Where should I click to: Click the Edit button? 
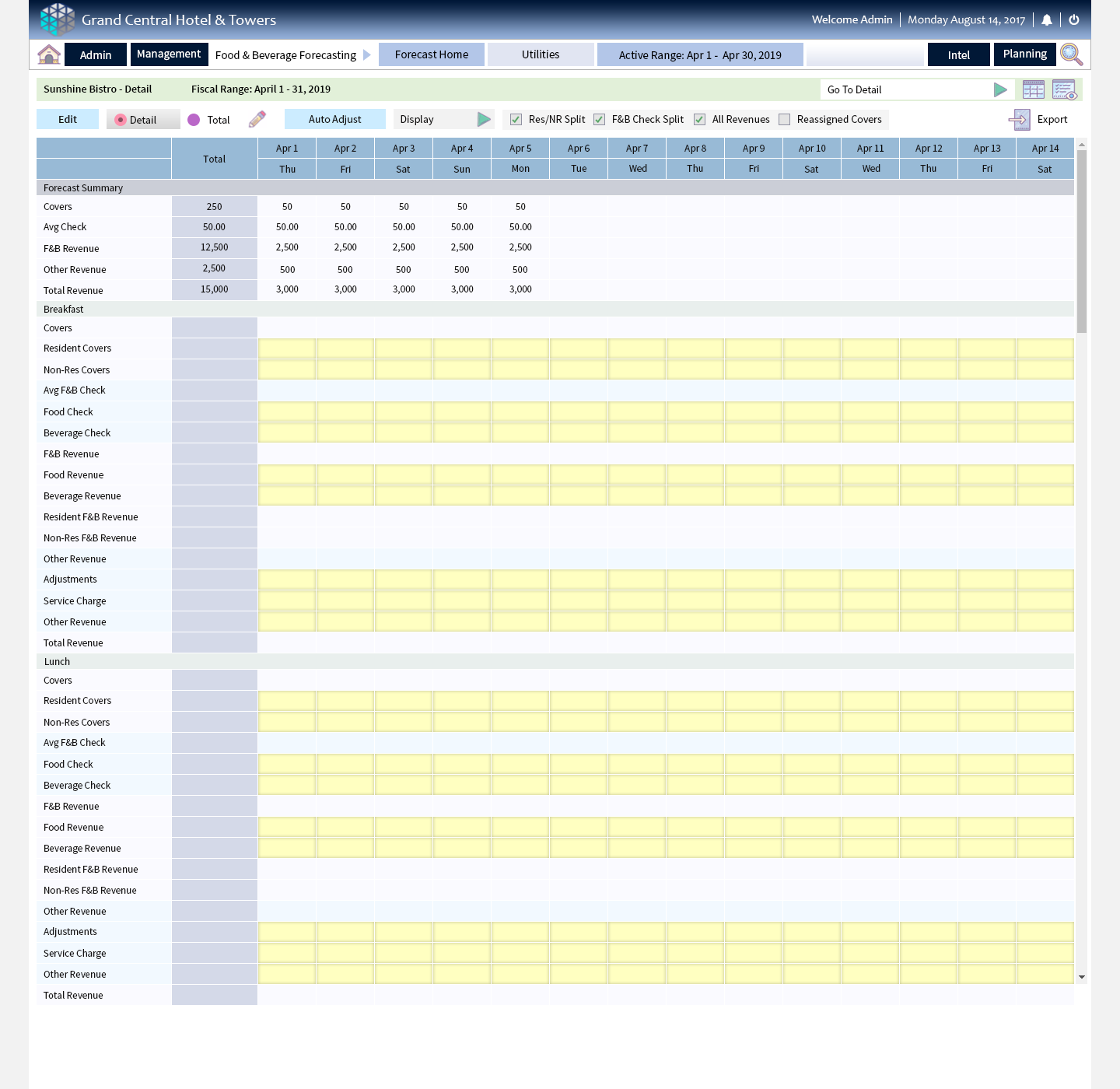point(68,120)
